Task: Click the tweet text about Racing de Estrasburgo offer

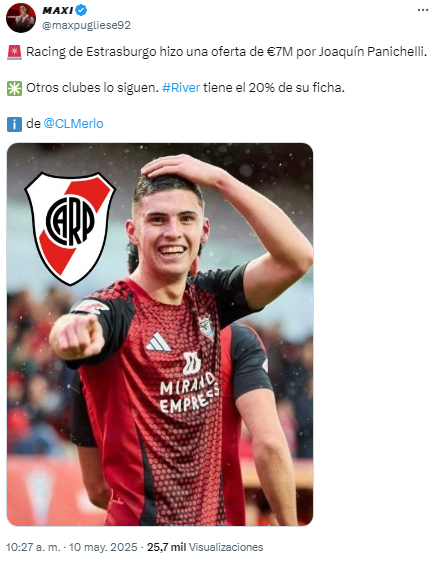Action: [x=227, y=52]
